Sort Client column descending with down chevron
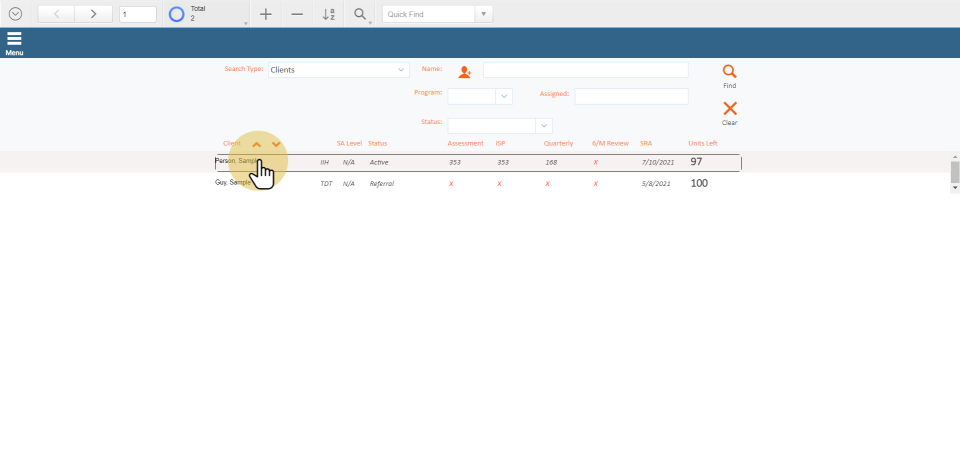The image size is (960, 470). point(276,144)
